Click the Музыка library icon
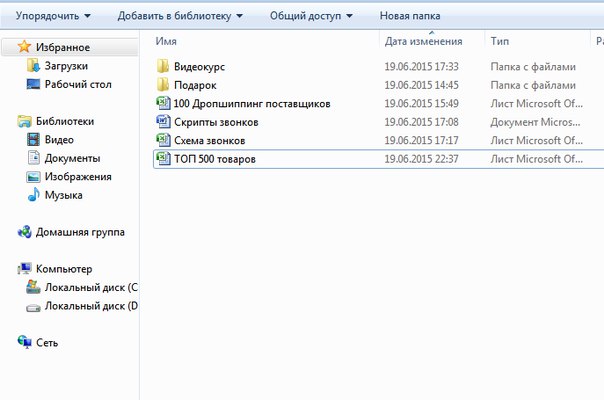 34,195
